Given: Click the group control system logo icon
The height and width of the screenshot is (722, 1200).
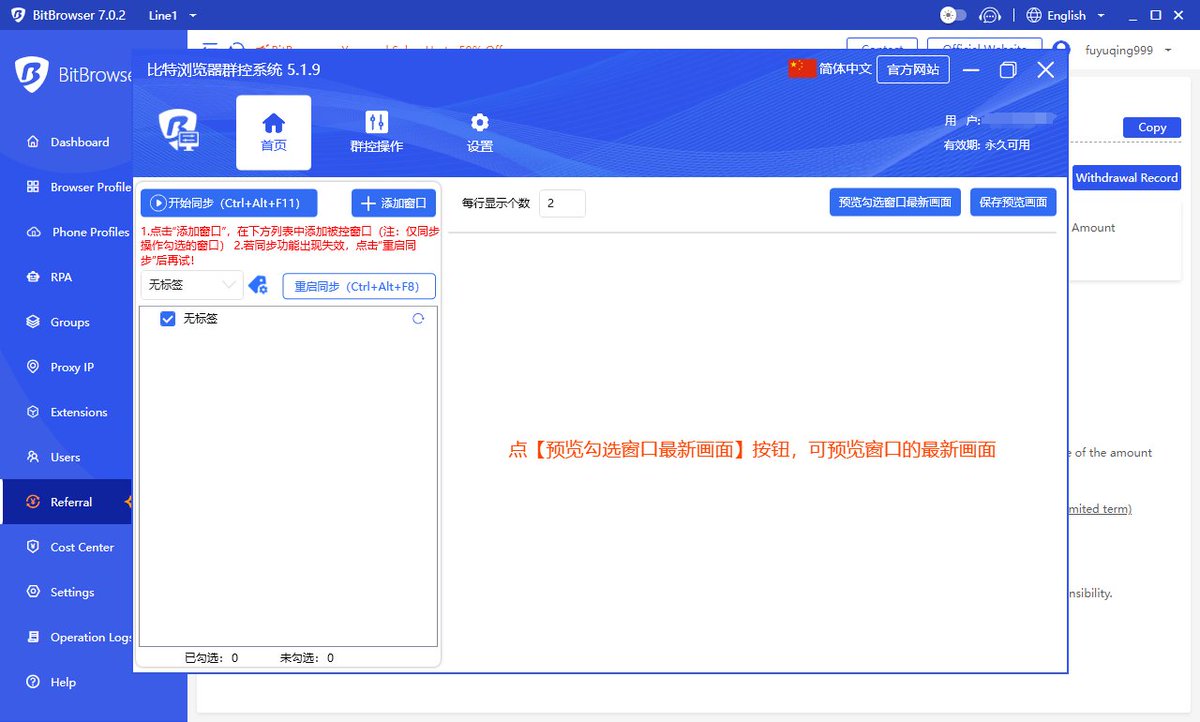Looking at the screenshot, I should [x=179, y=131].
